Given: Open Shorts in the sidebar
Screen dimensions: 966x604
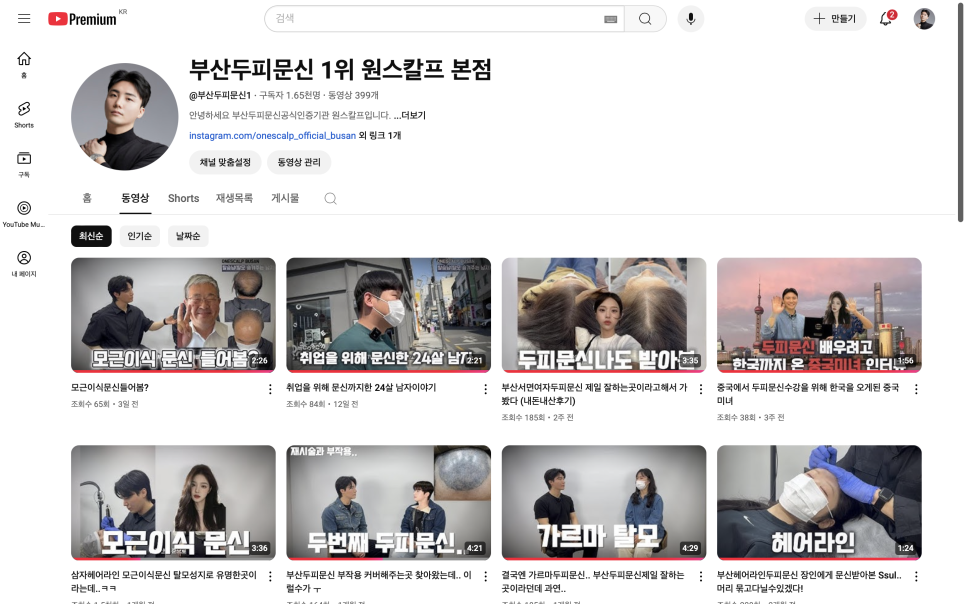Looking at the screenshot, I should 24,115.
